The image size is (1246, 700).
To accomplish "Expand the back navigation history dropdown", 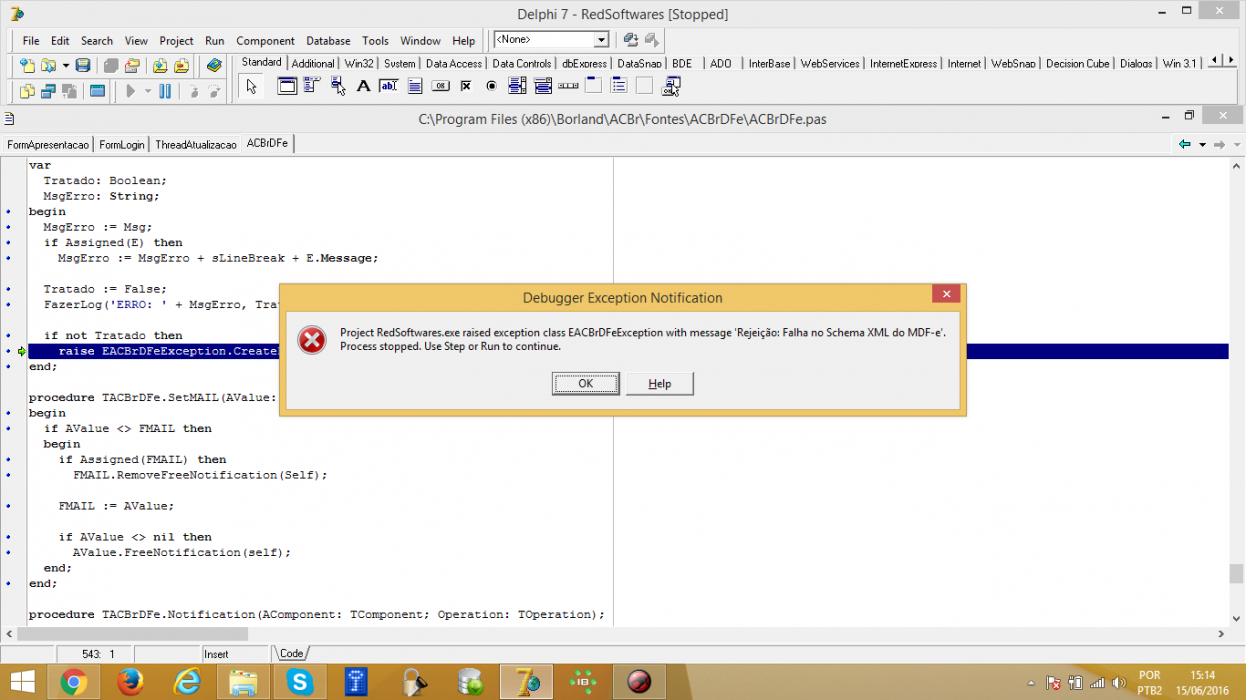I will pyautogui.click(x=1202, y=145).
